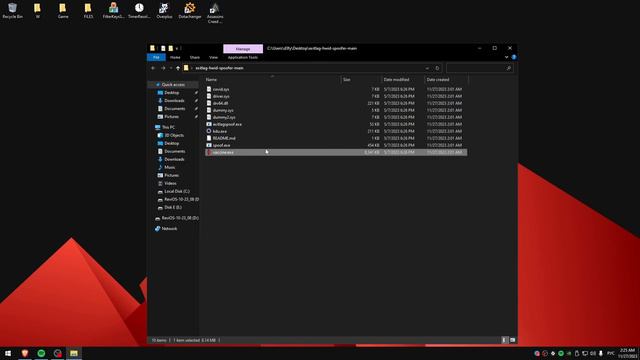The image size is (640, 360).
Task: Open quick access toolbar customize dropdown
Action: pyautogui.click(x=177, y=49)
